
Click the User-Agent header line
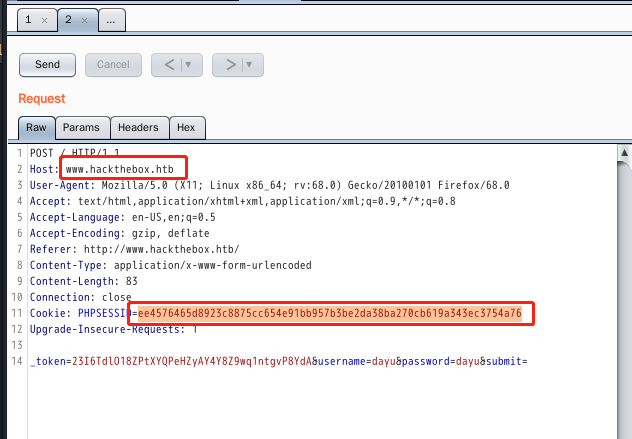(270, 185)
